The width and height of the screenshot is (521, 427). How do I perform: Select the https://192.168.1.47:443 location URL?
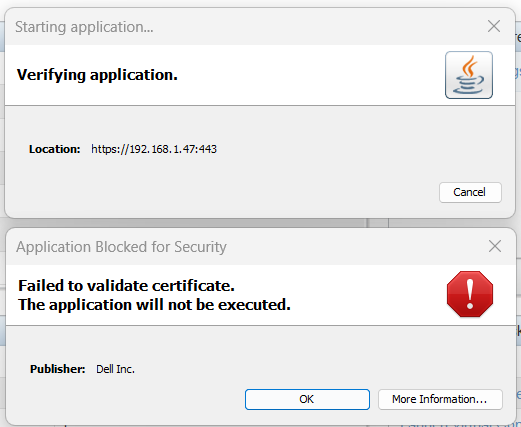coord(154,149)
